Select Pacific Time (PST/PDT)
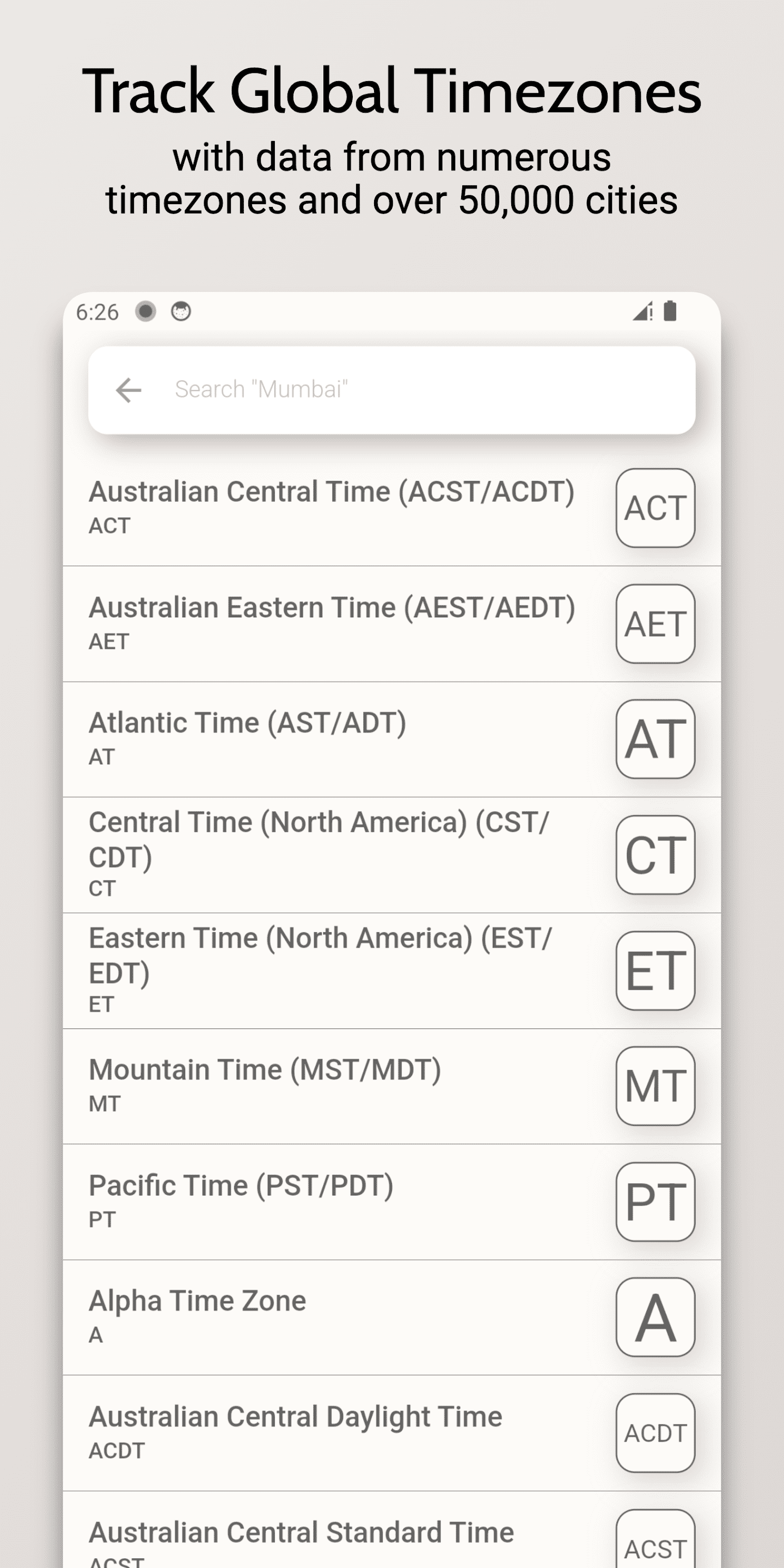 click(241, 1200)
